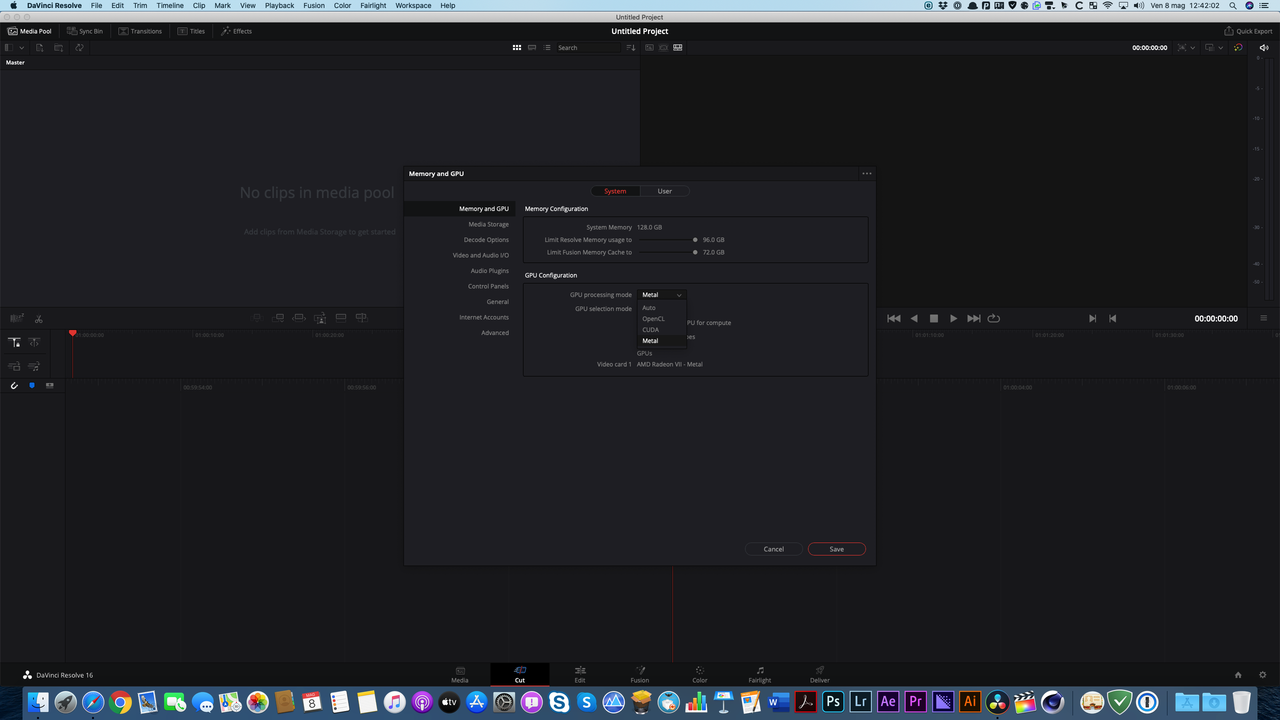
Task: Jump to the first frame in viewer
Action: click(895, 318)
